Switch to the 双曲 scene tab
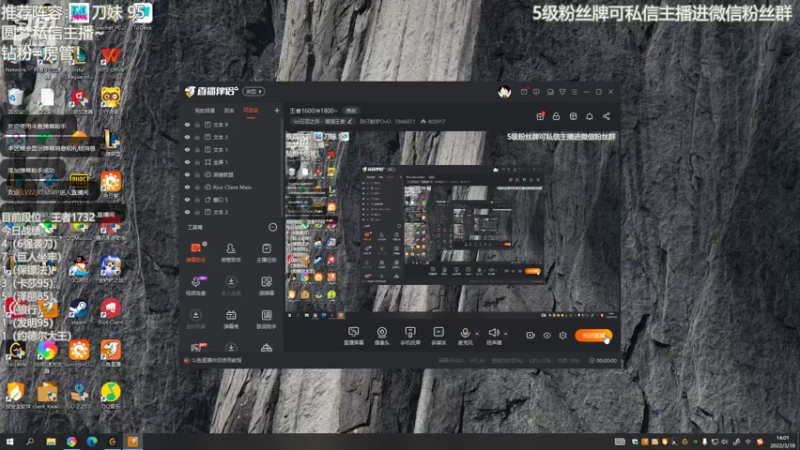 click(x=229, y=110)
